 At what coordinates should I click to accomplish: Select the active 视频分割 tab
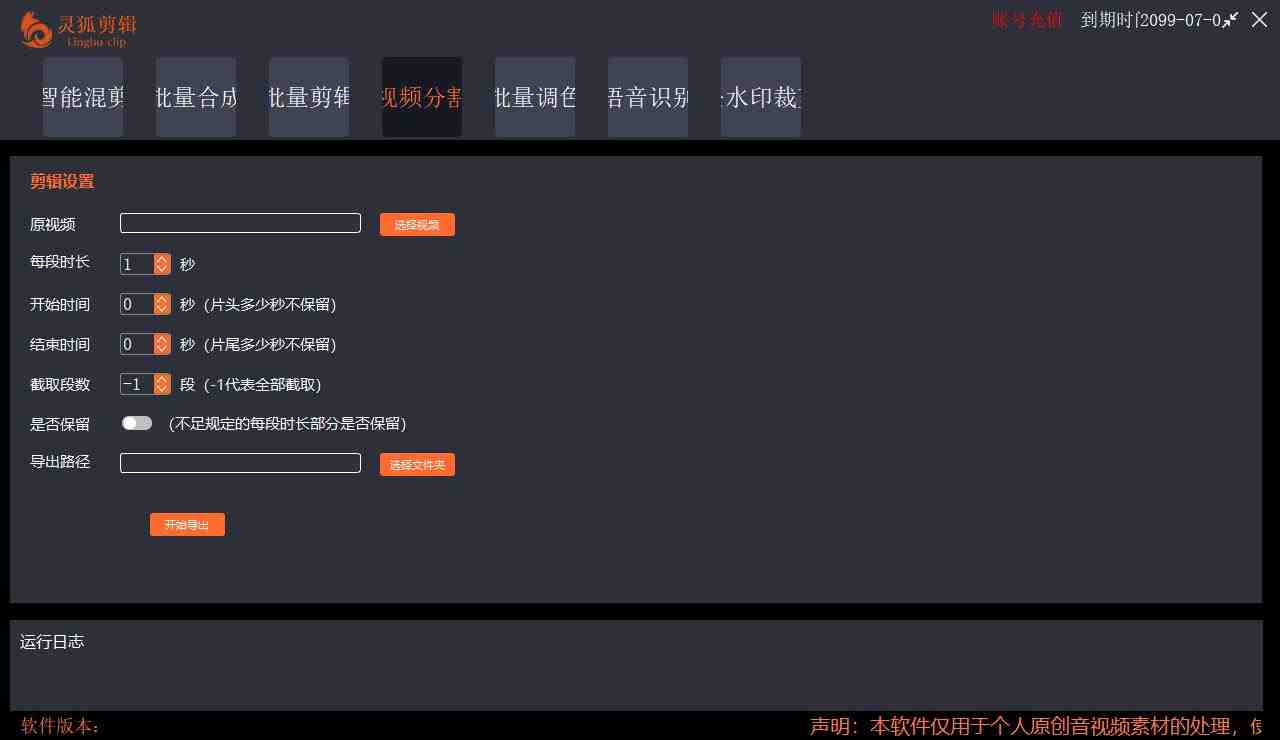(422, 97)
